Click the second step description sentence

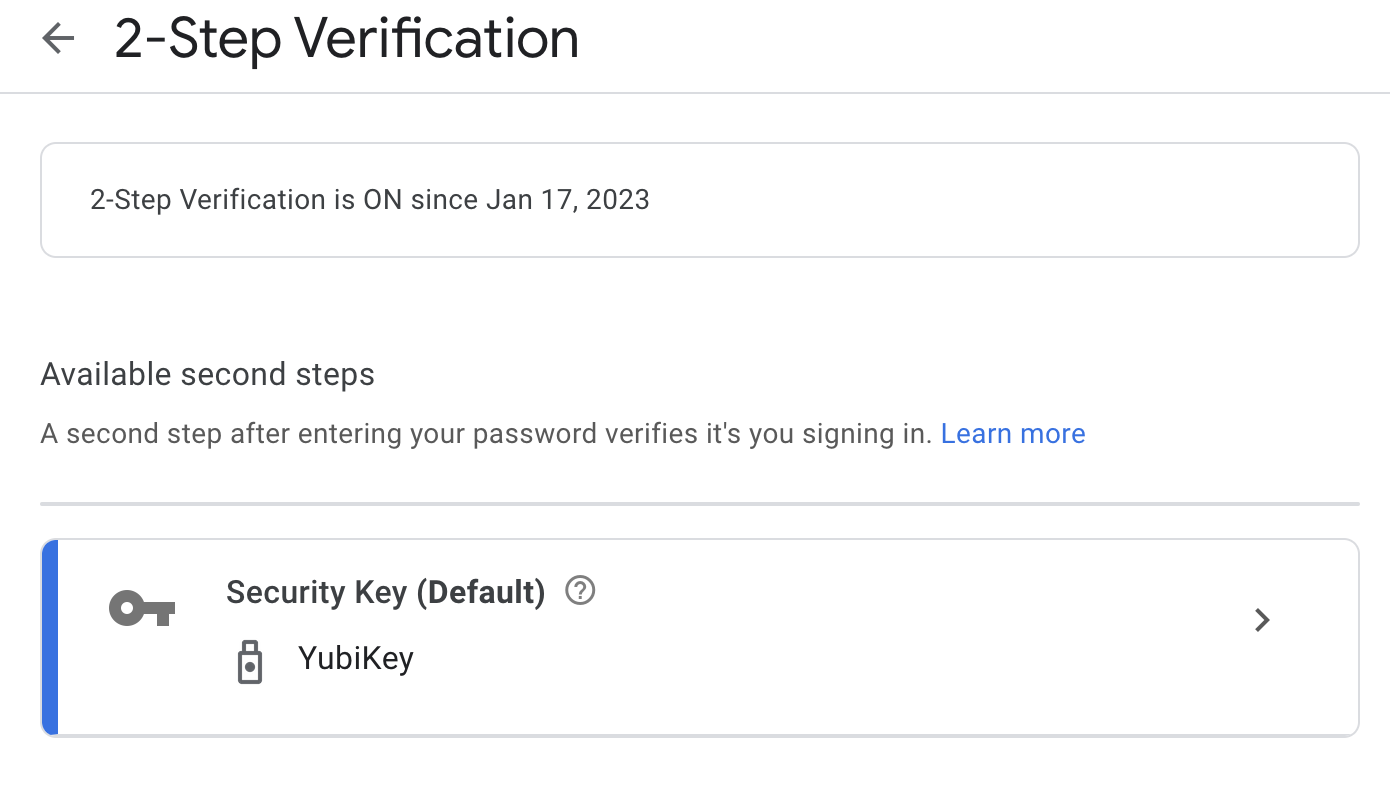coord(487,434)
